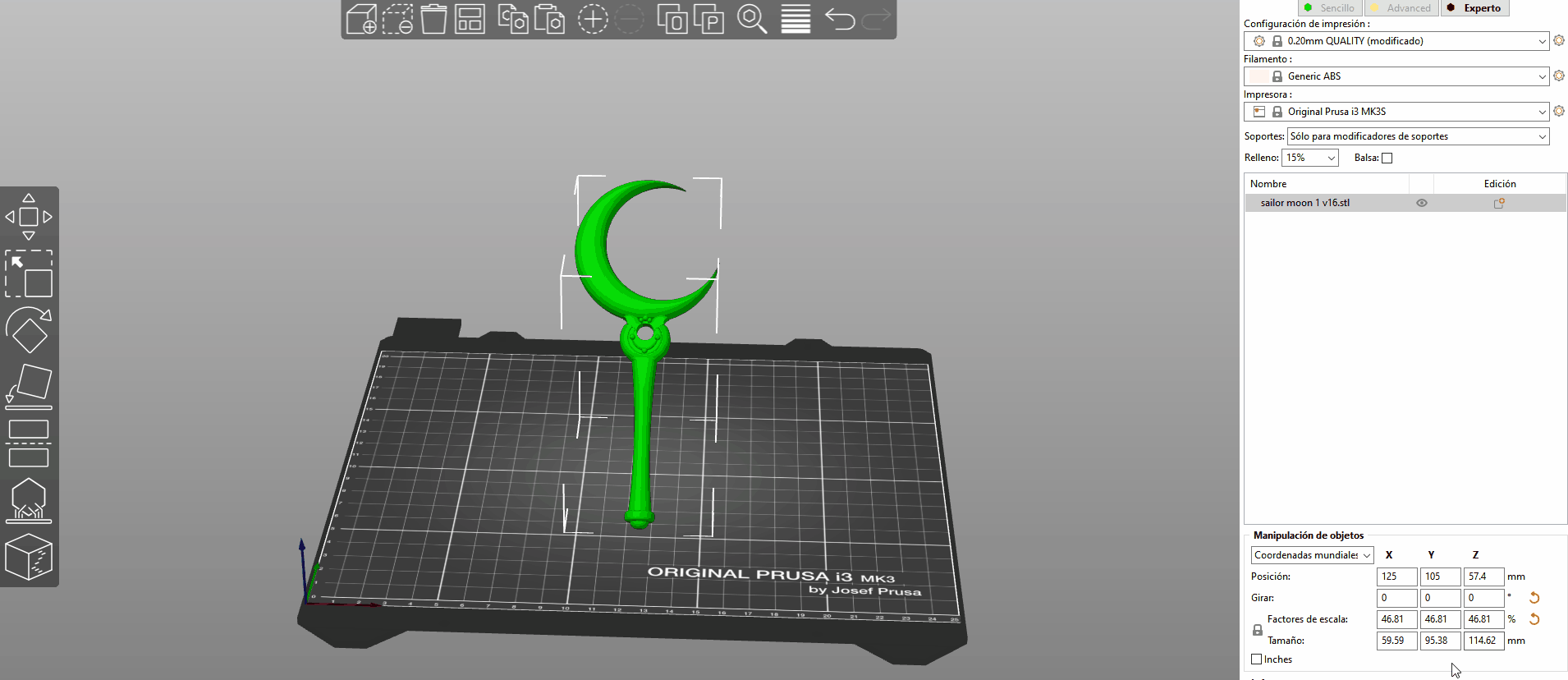This screenshot has height=680, width=1568.
Task: Click edit icon for sailor moon 1 v16.stl
Action: 1499,203
